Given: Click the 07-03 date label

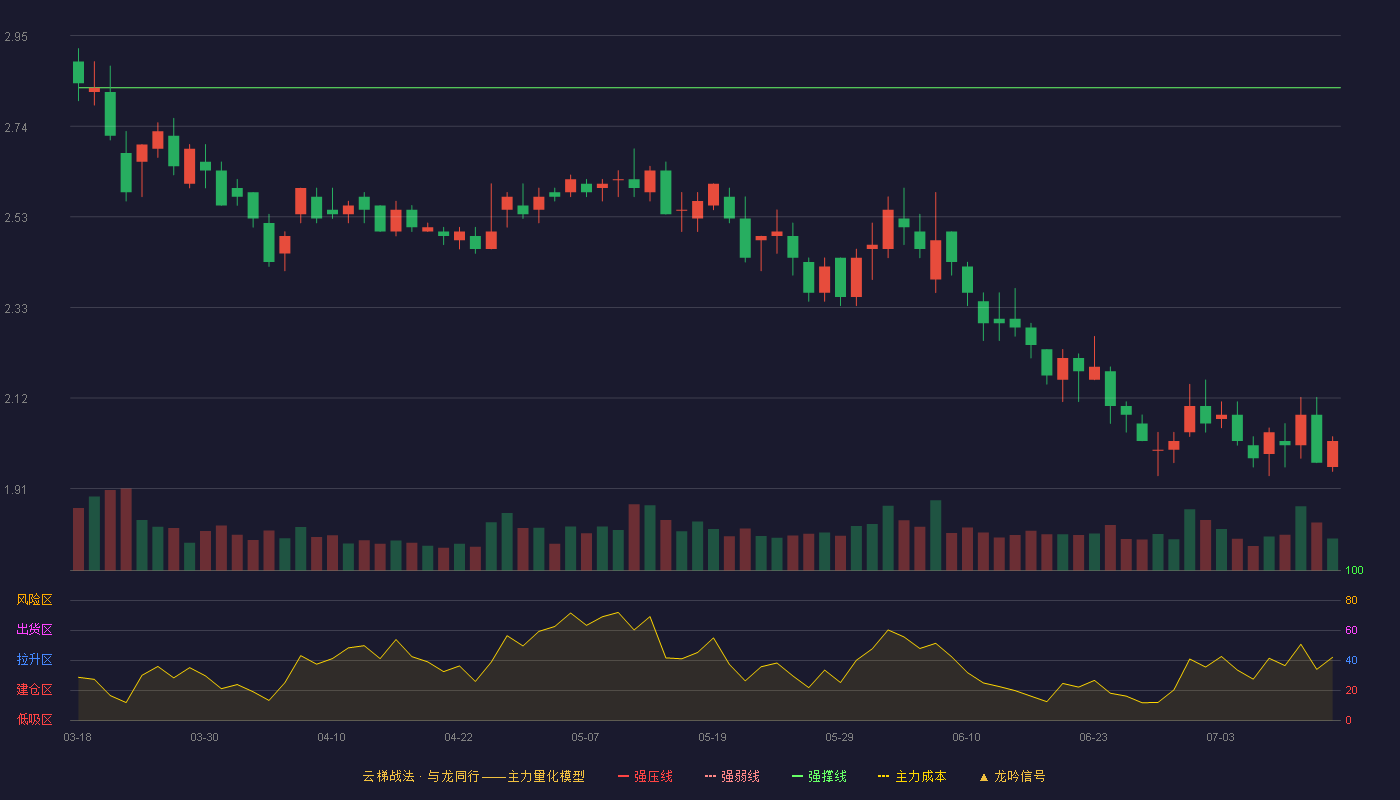Looking at the screenshot, I should (1220, 737).
